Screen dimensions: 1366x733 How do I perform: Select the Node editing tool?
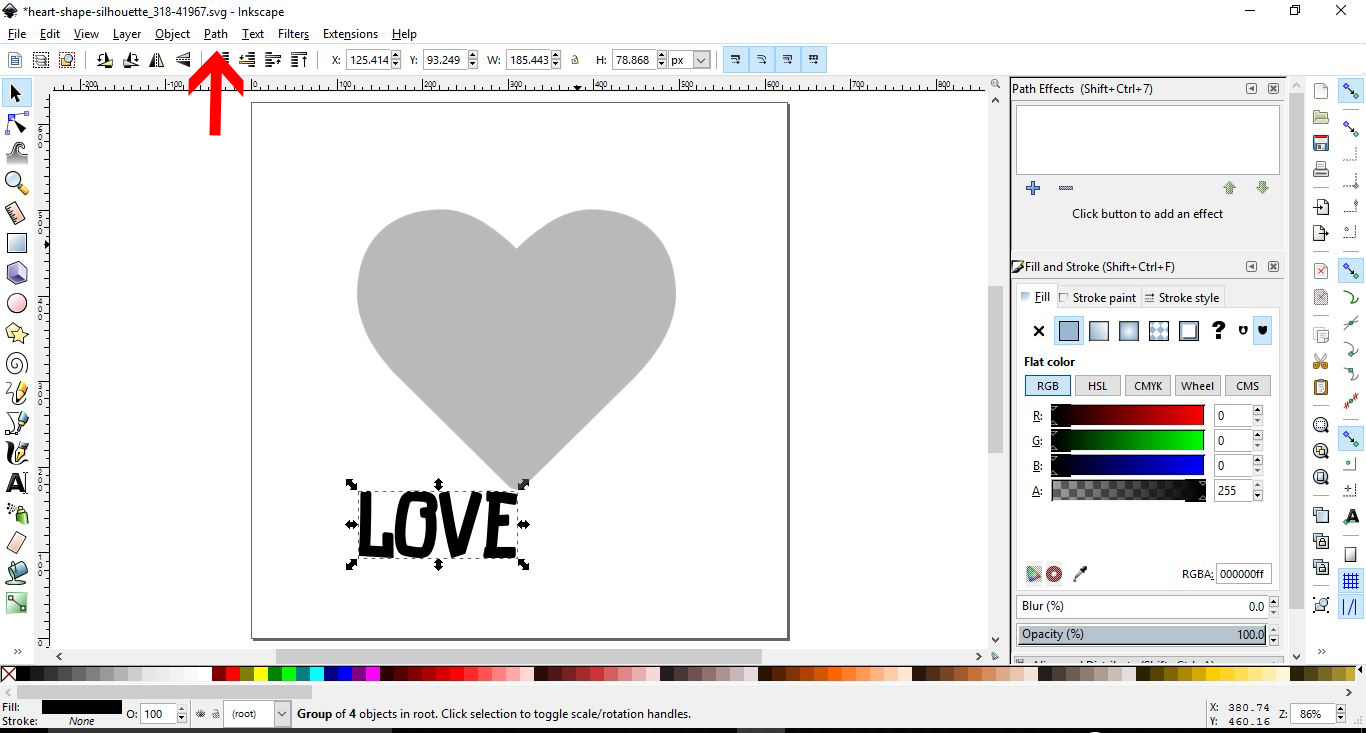[x=16, y=123]
